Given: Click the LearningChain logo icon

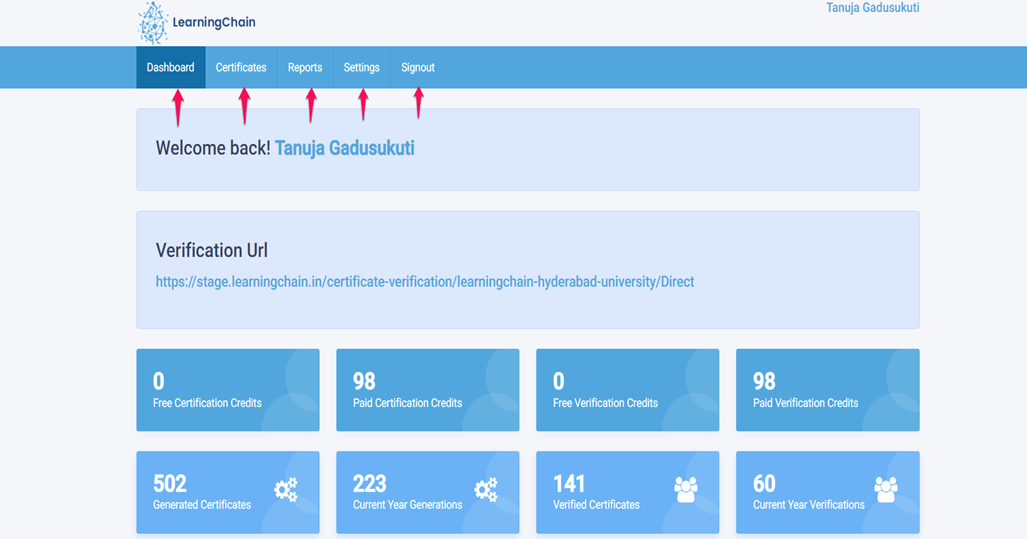Looking at the screenshot, I should 153,23.
